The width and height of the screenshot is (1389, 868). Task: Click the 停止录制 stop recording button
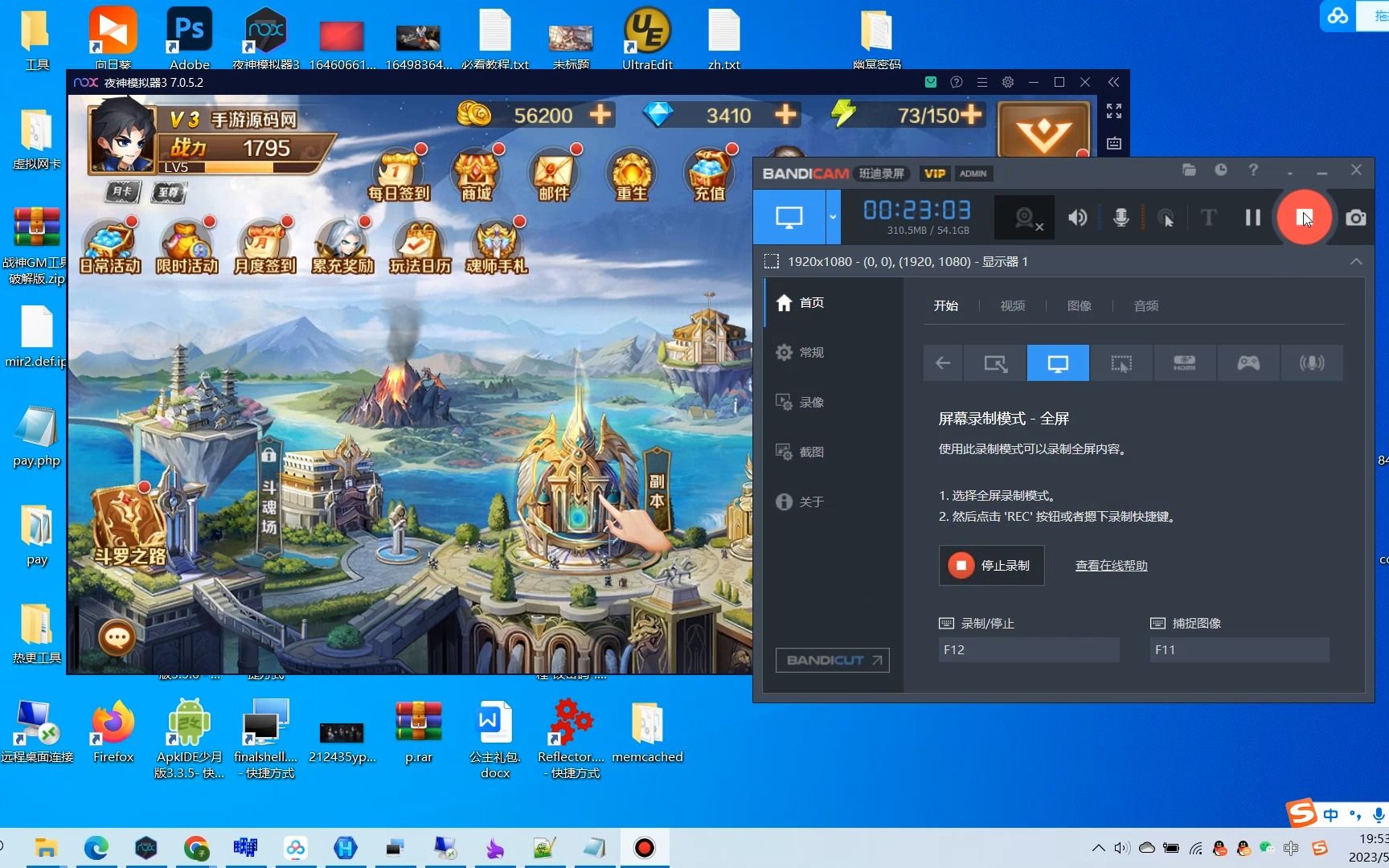pyautogui.click(x=991, y=565)
